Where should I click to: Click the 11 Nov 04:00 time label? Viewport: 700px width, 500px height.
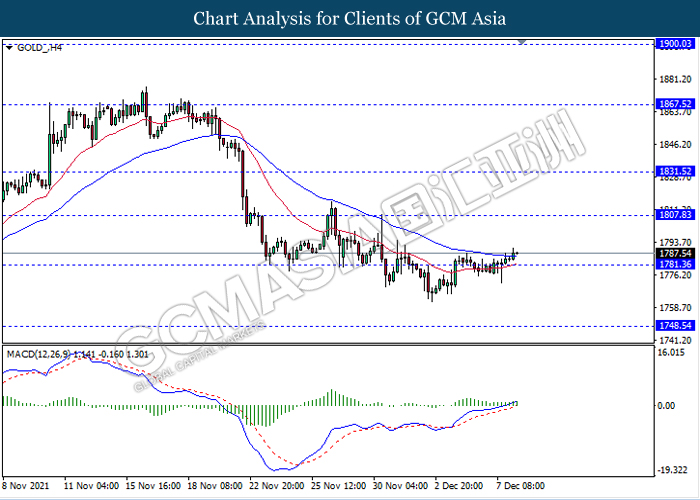[91, 485]
